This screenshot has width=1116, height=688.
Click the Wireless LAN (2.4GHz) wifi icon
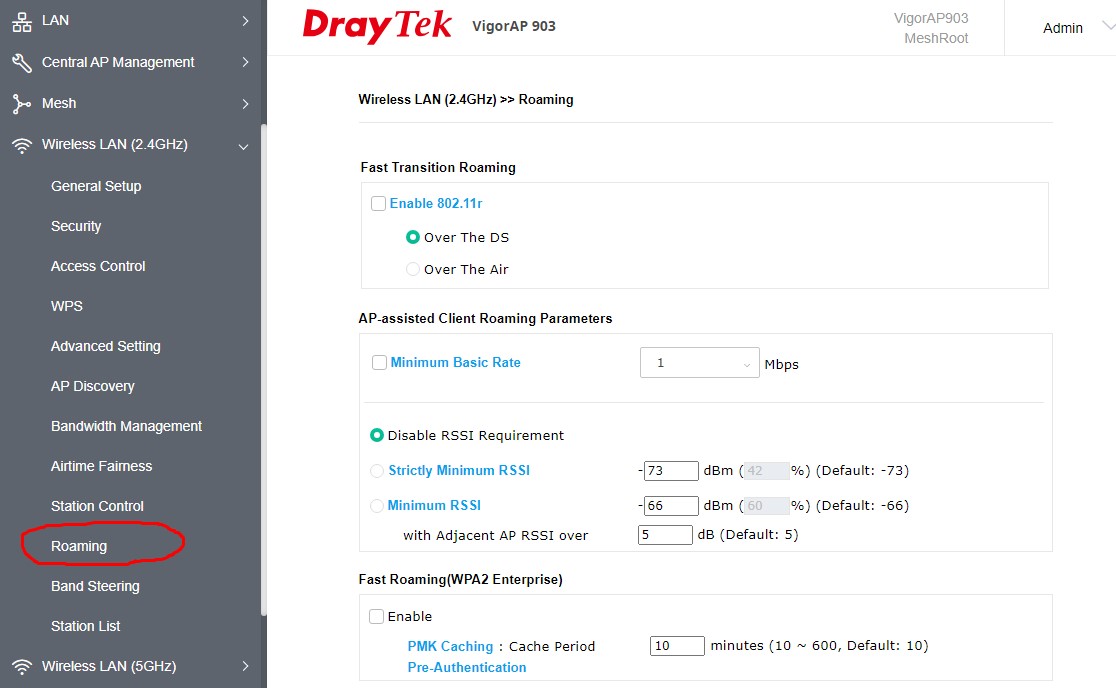point(21,145)
